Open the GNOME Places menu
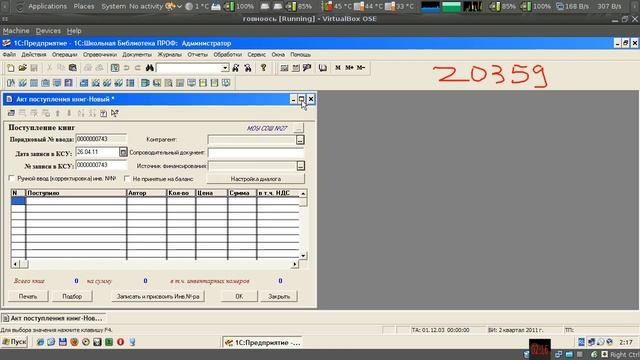640x360 pixels. [84, 6]
